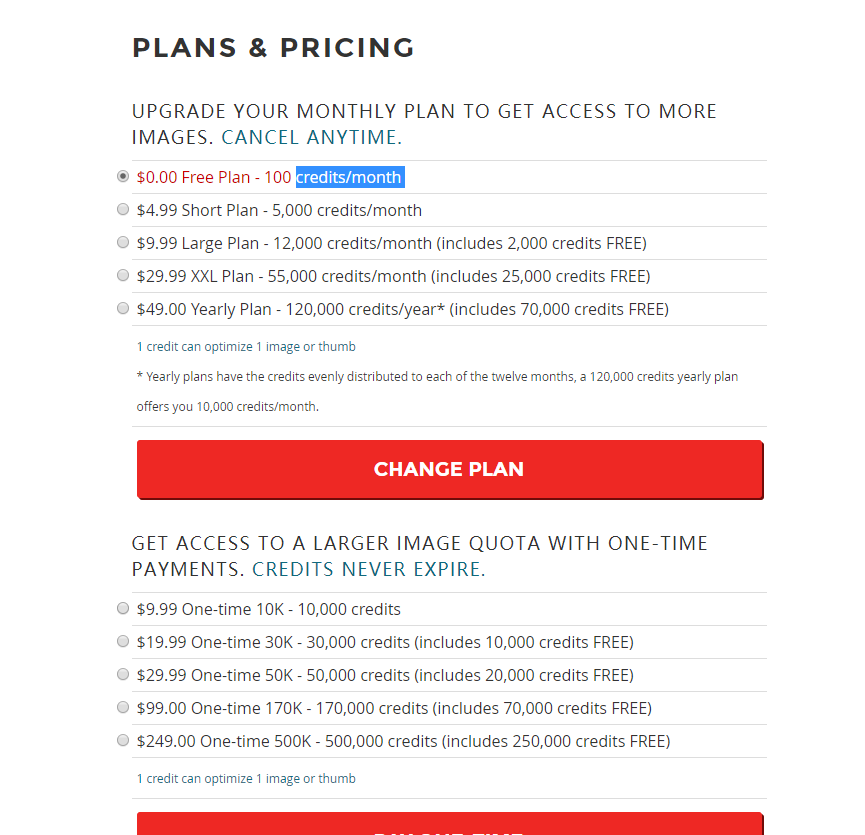Image resolution: width=865 pixels, height=835 pixels.
Task: Select the $49.00 Yearly Plan radio button
Action: 123,308
